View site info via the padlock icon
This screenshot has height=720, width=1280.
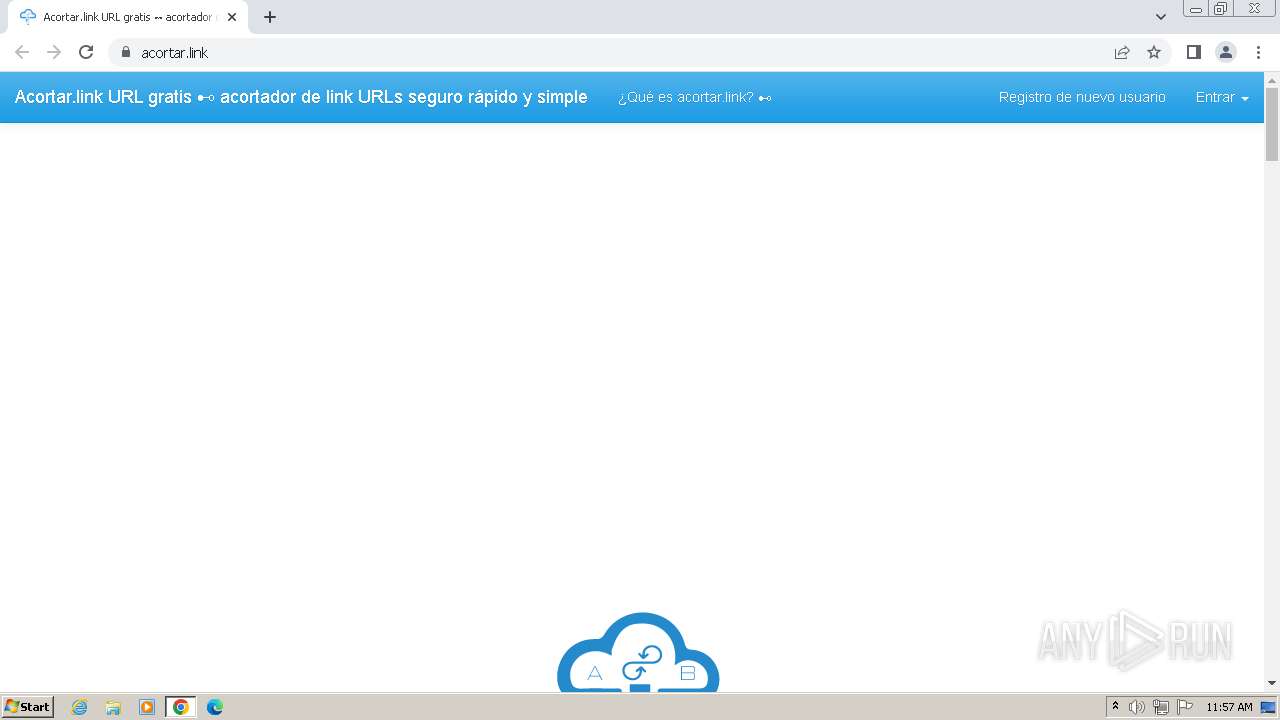[x=125, y=52]
